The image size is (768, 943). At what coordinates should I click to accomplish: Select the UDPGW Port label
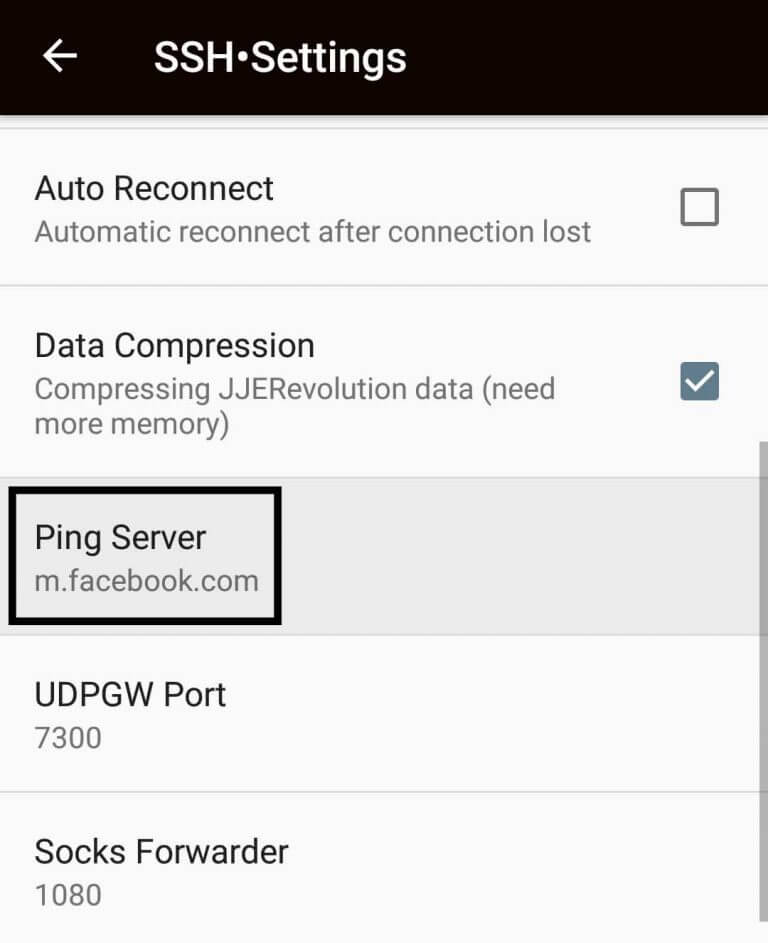(130, 695)
